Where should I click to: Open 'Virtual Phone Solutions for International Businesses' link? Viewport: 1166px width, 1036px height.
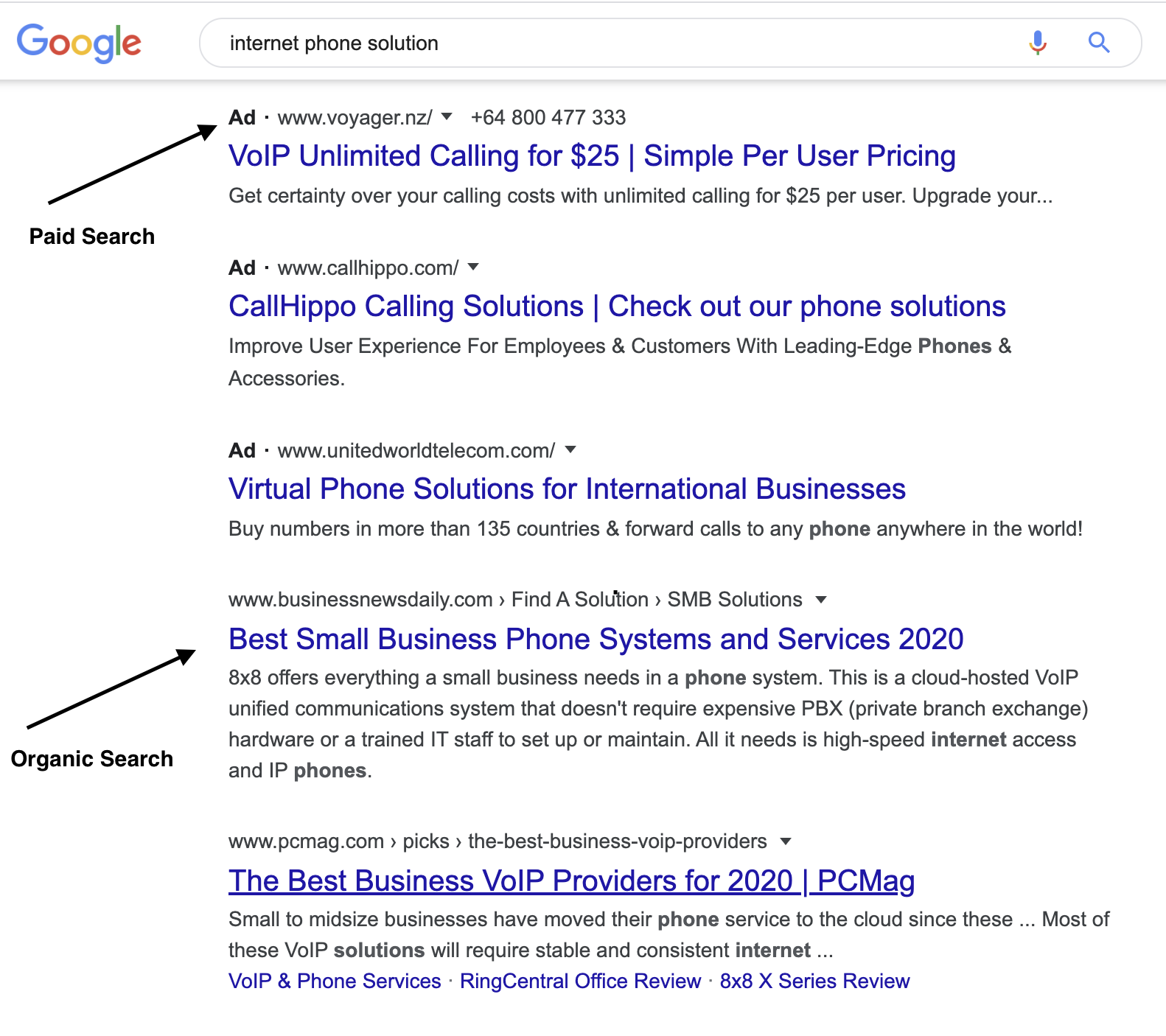(567, 489)
